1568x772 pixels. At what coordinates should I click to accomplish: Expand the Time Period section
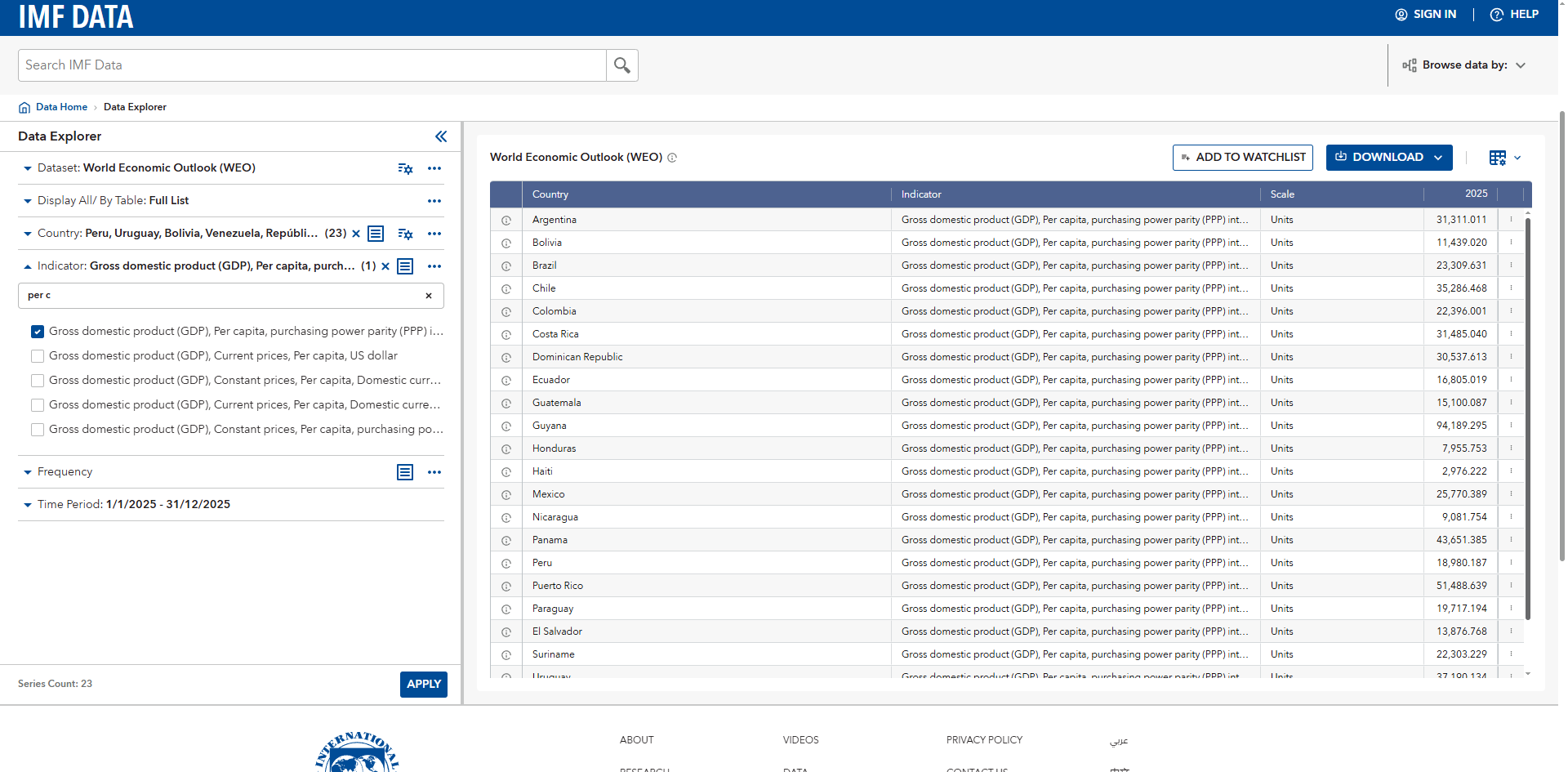point(28,505)
